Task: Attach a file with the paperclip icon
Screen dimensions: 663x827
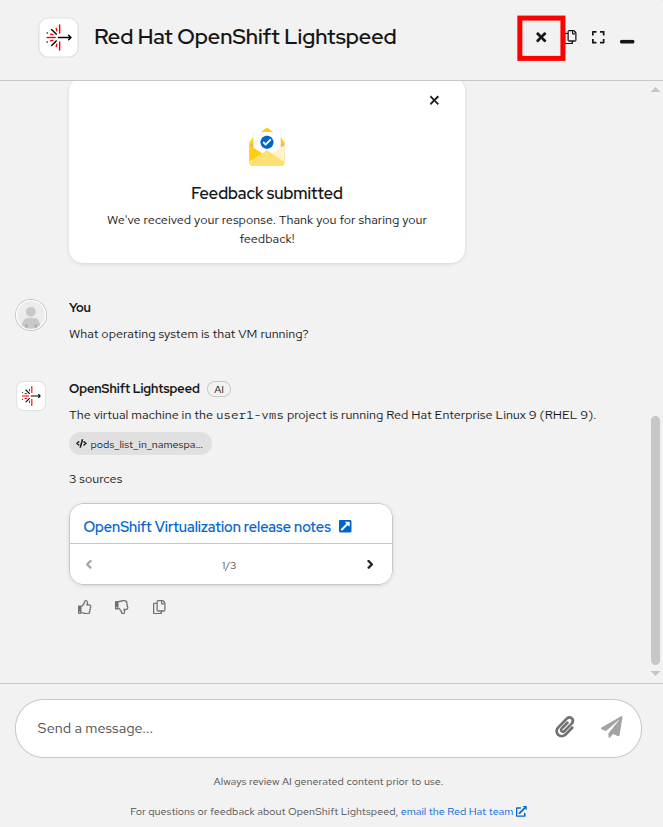Action: pos(565,727)
